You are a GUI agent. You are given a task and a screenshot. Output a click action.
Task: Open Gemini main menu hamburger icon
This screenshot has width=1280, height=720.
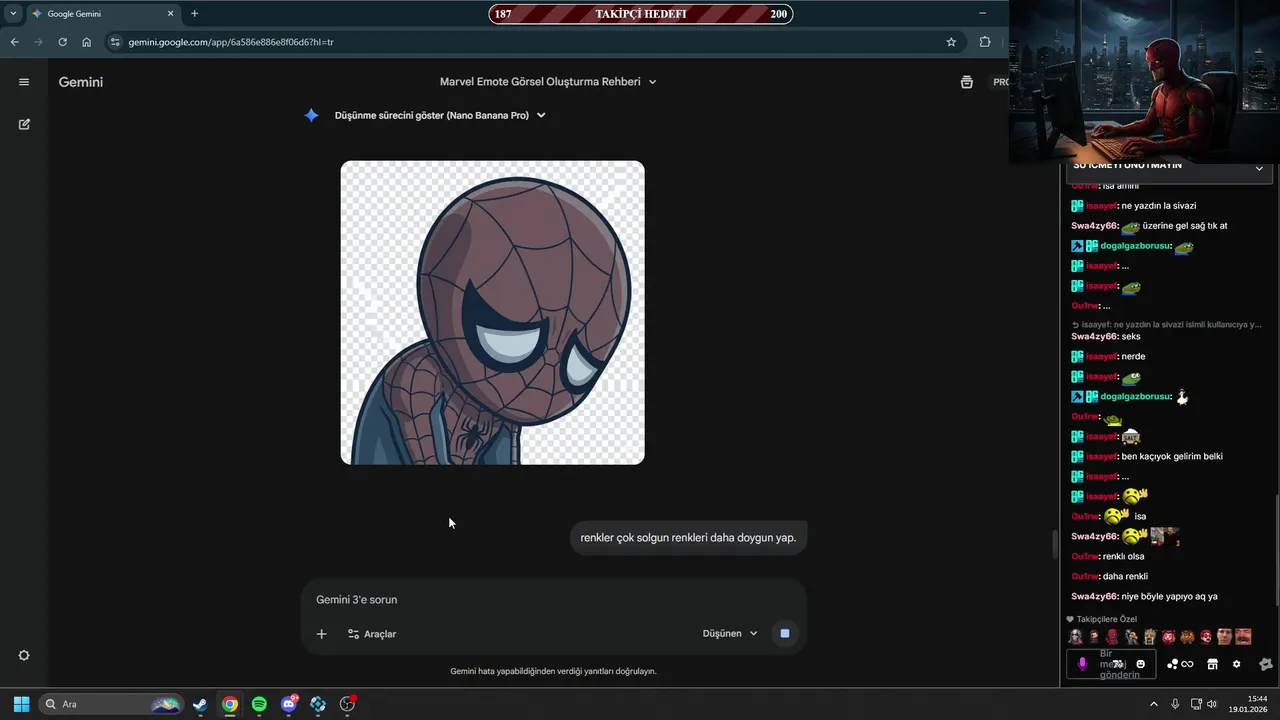[24, 82]
